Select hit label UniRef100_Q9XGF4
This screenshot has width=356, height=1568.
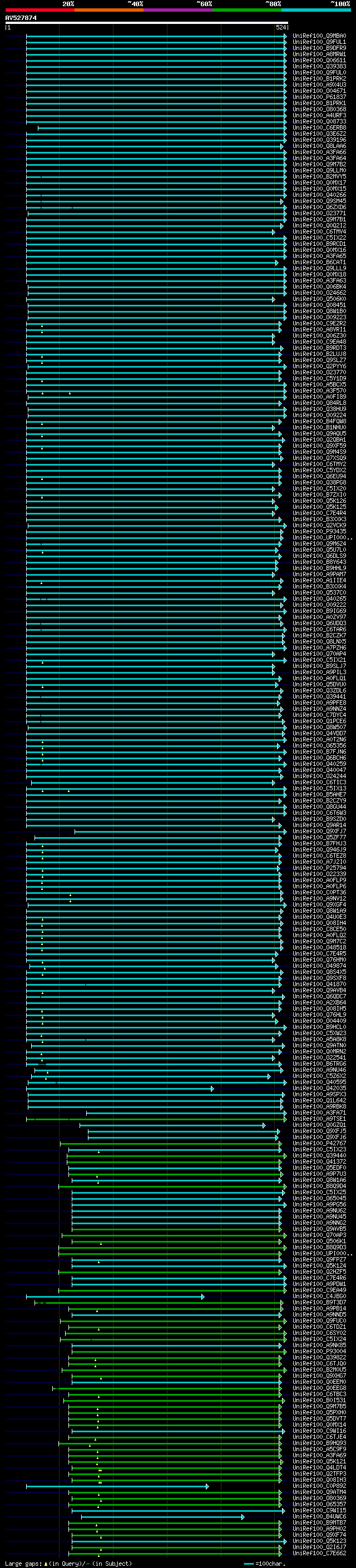pos(319,904)
